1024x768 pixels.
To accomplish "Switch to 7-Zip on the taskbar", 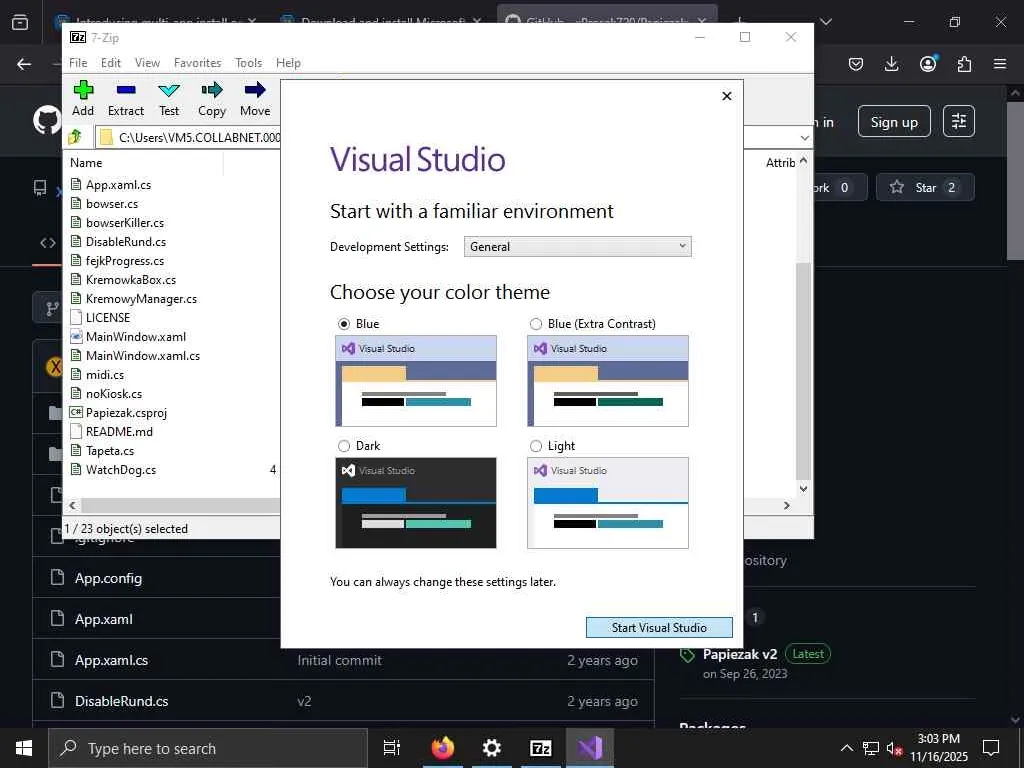I will [x=541, y=748].
